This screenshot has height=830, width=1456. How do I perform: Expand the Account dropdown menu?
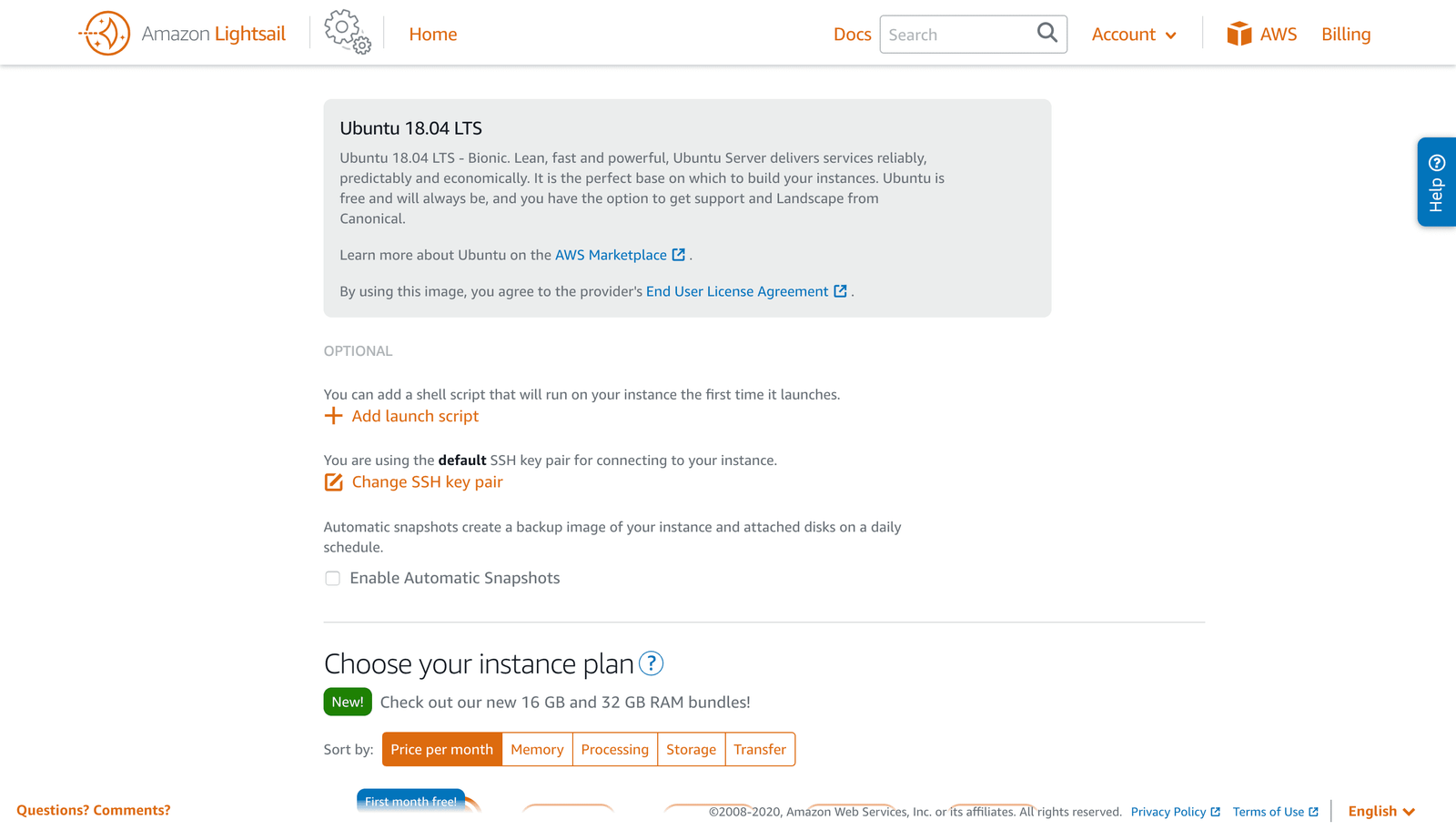pos(1134,35)
